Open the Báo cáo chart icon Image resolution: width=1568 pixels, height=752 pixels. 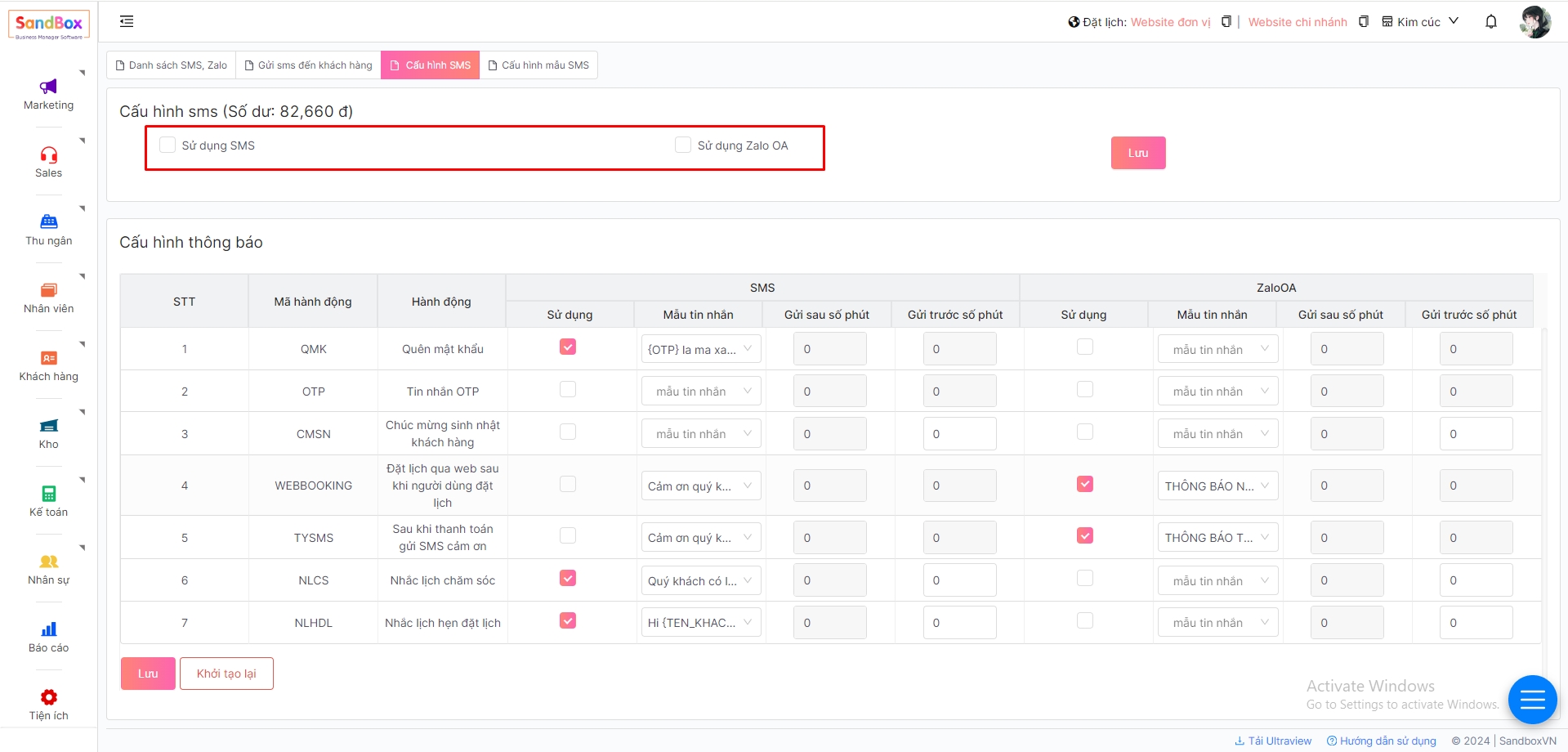click(48, 630)
